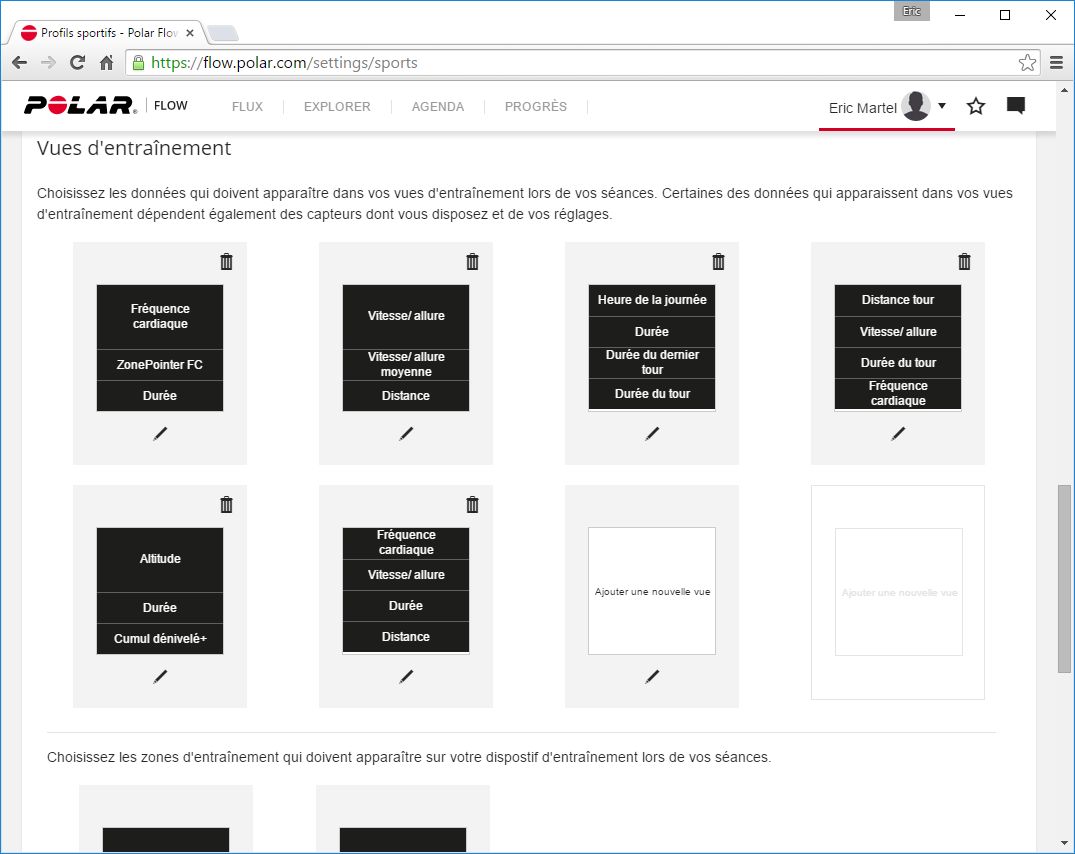Open the favorites star in Polar header
Image resolution: width=1075 pixels, height=854 pixels.
pyautogui.click(x=976, y=106)
